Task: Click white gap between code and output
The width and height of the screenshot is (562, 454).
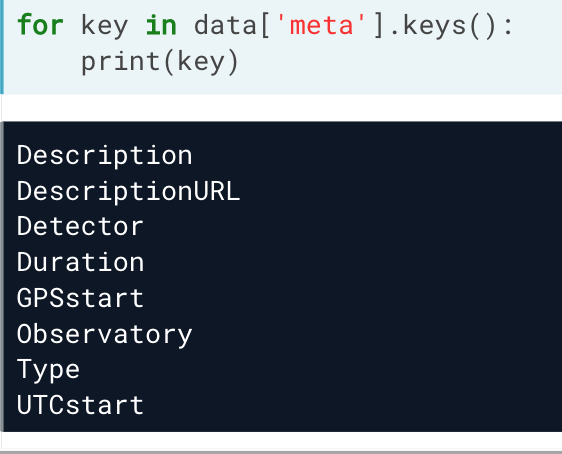Action: [282, 108]
